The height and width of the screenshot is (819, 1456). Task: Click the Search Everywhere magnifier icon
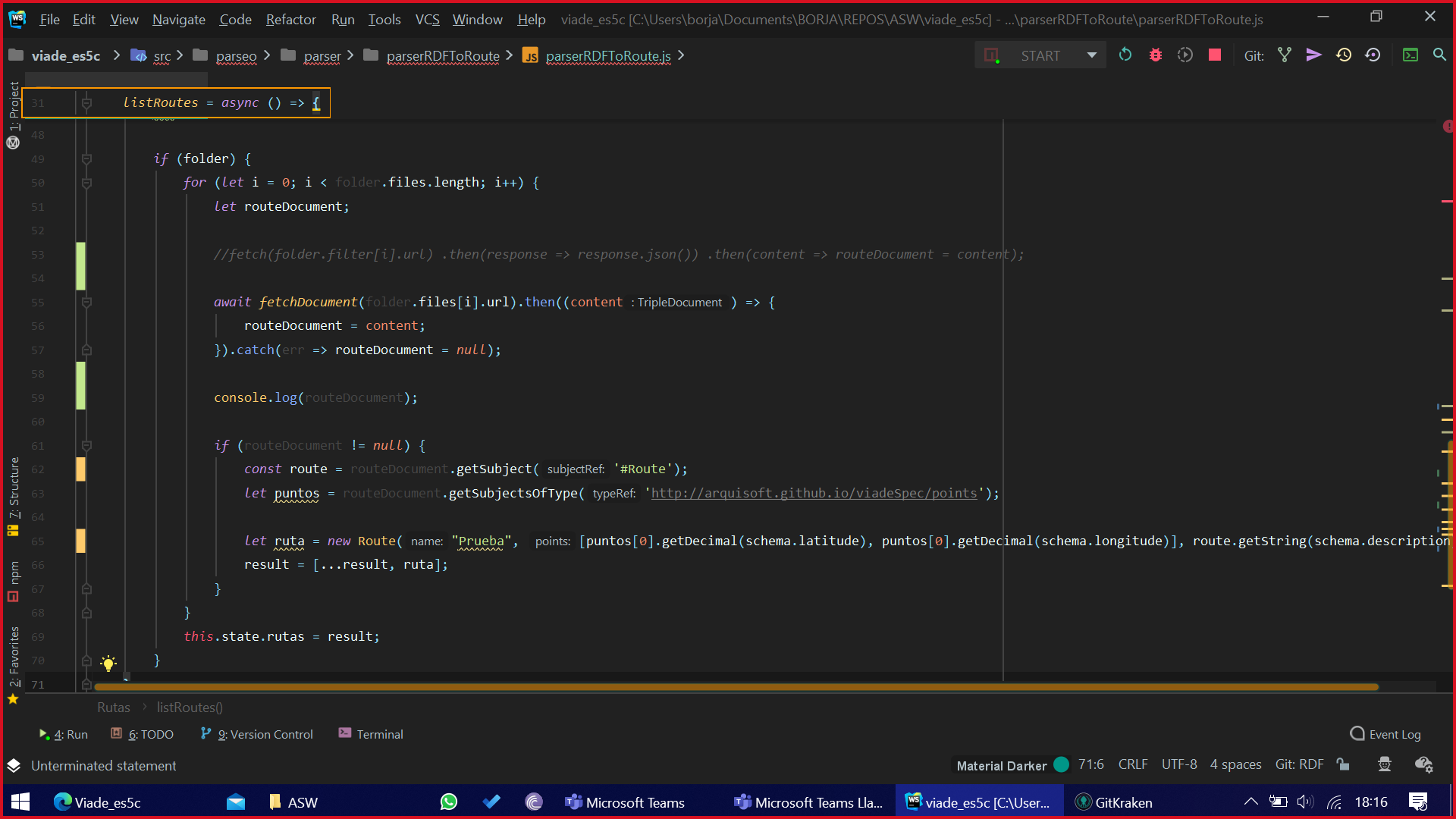point(1439,55)
